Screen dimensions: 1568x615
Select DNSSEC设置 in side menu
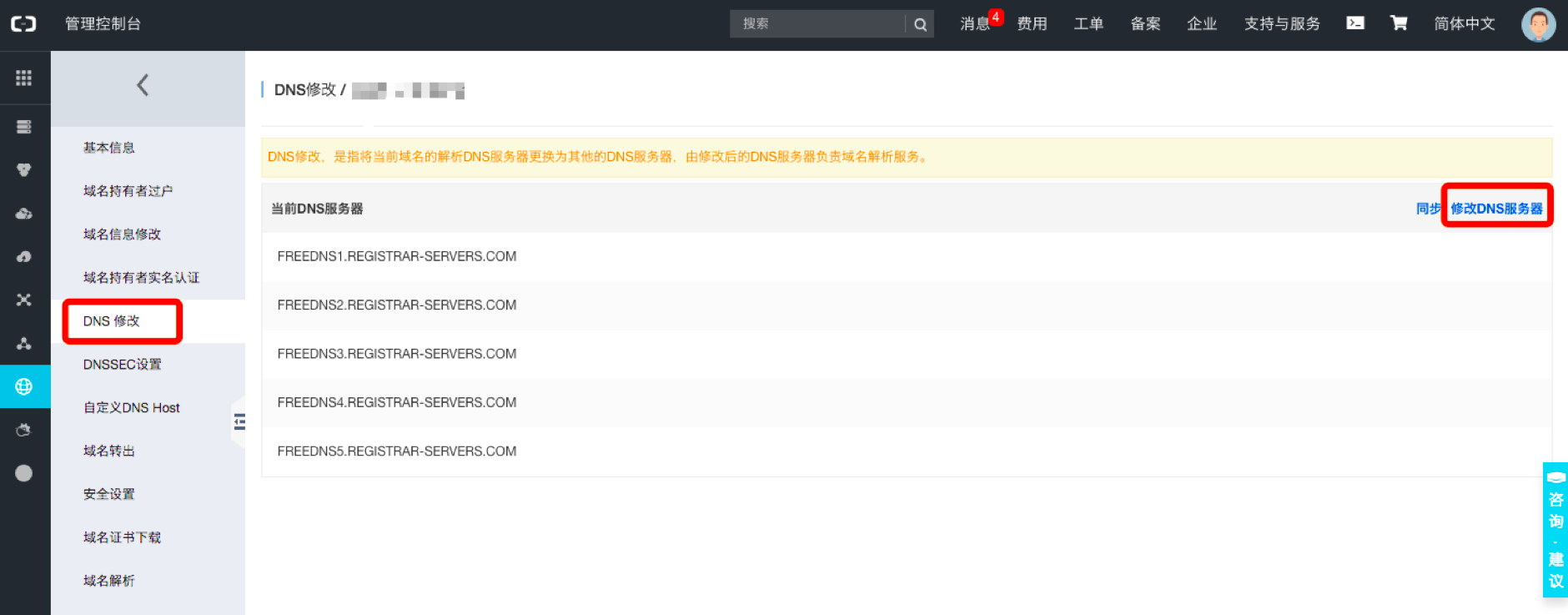point(123,365)
